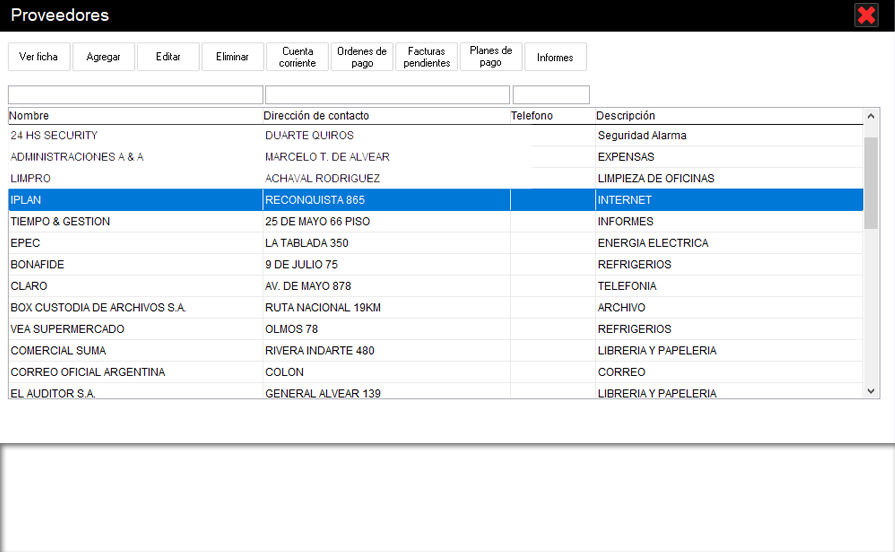Click the COLON address cell

click(x=386, y=372)
